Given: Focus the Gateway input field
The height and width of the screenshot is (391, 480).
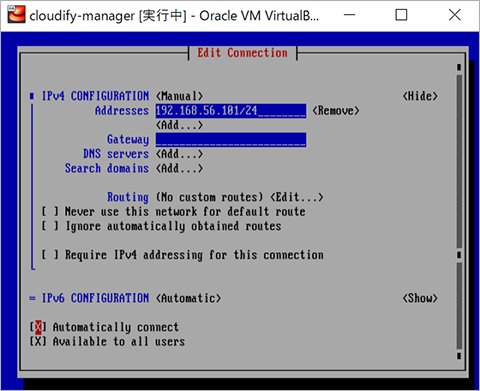Looking at the screenshot, I should [x=231, y=140].
